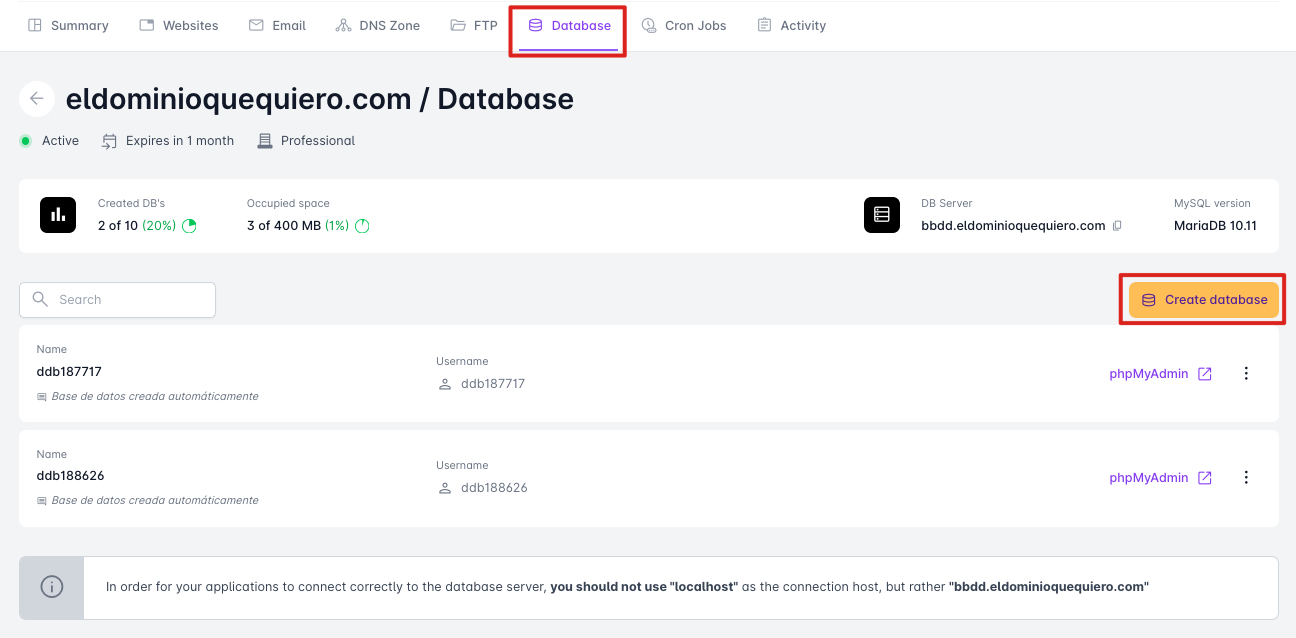Click the bar chart statistics icon
The image size is (1296, 638).
pos(57,214)
